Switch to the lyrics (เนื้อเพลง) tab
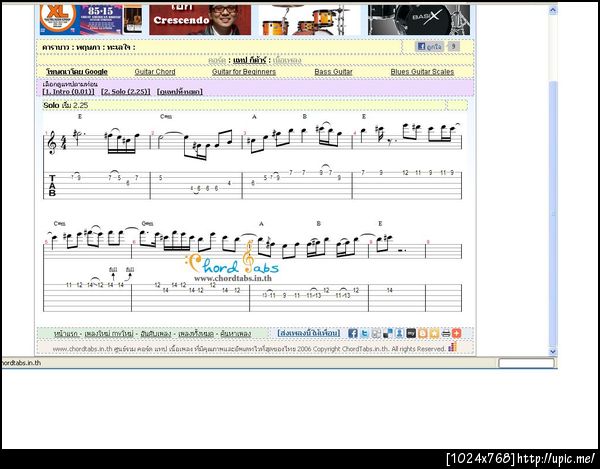 click(x=287, y=60)
